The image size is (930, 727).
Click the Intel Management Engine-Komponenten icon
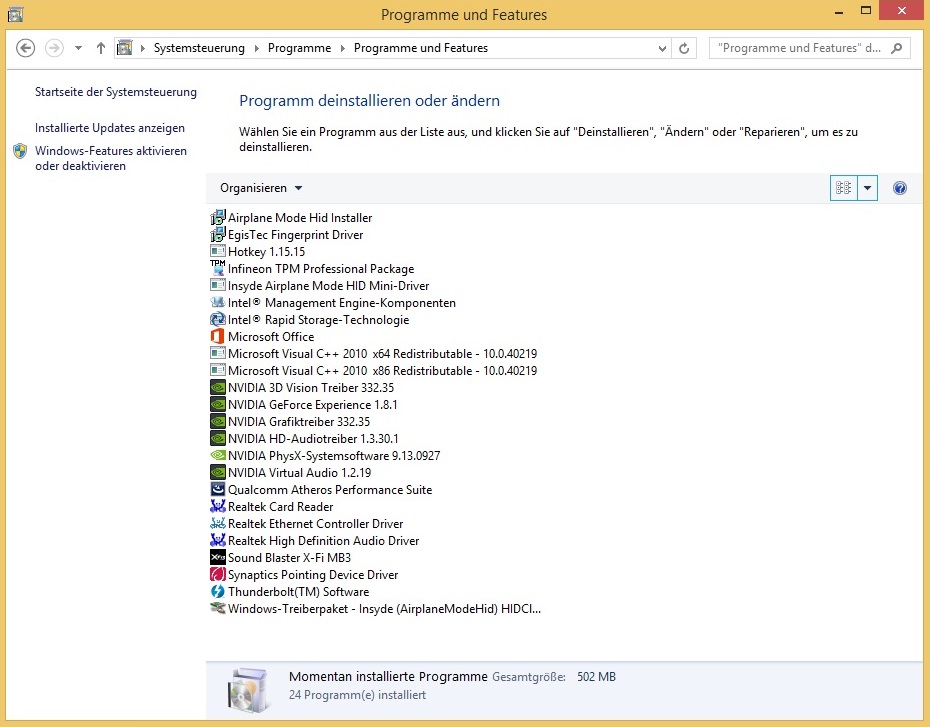pyautogui.click(x=218, y=302)
